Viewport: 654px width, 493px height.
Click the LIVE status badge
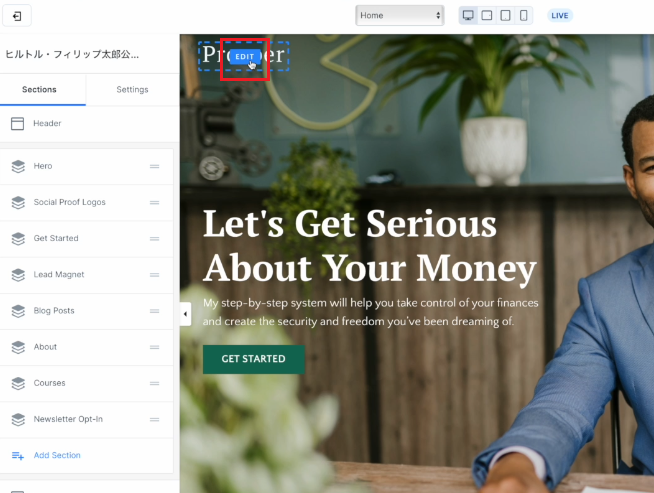point(560,15)
